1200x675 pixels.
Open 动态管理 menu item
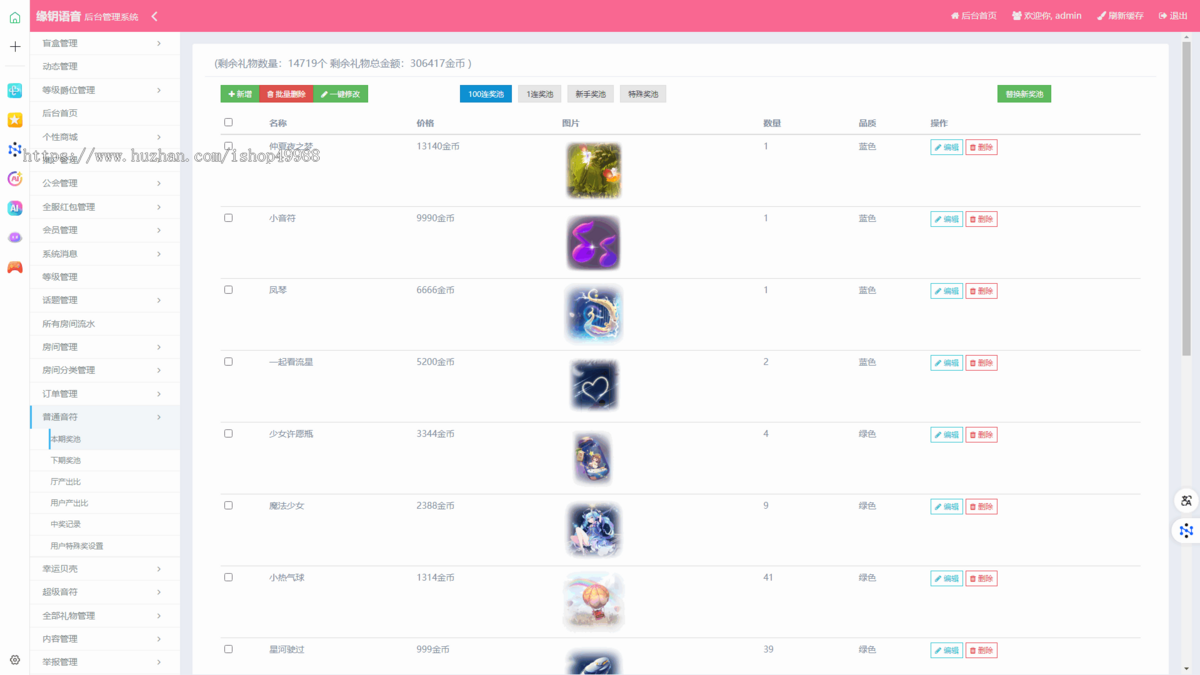[105, 67]
